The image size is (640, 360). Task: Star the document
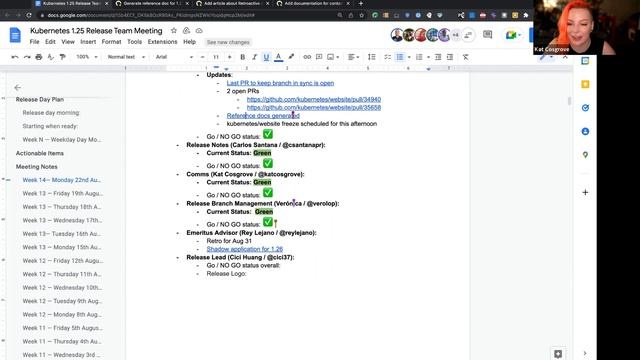(174, 31)
